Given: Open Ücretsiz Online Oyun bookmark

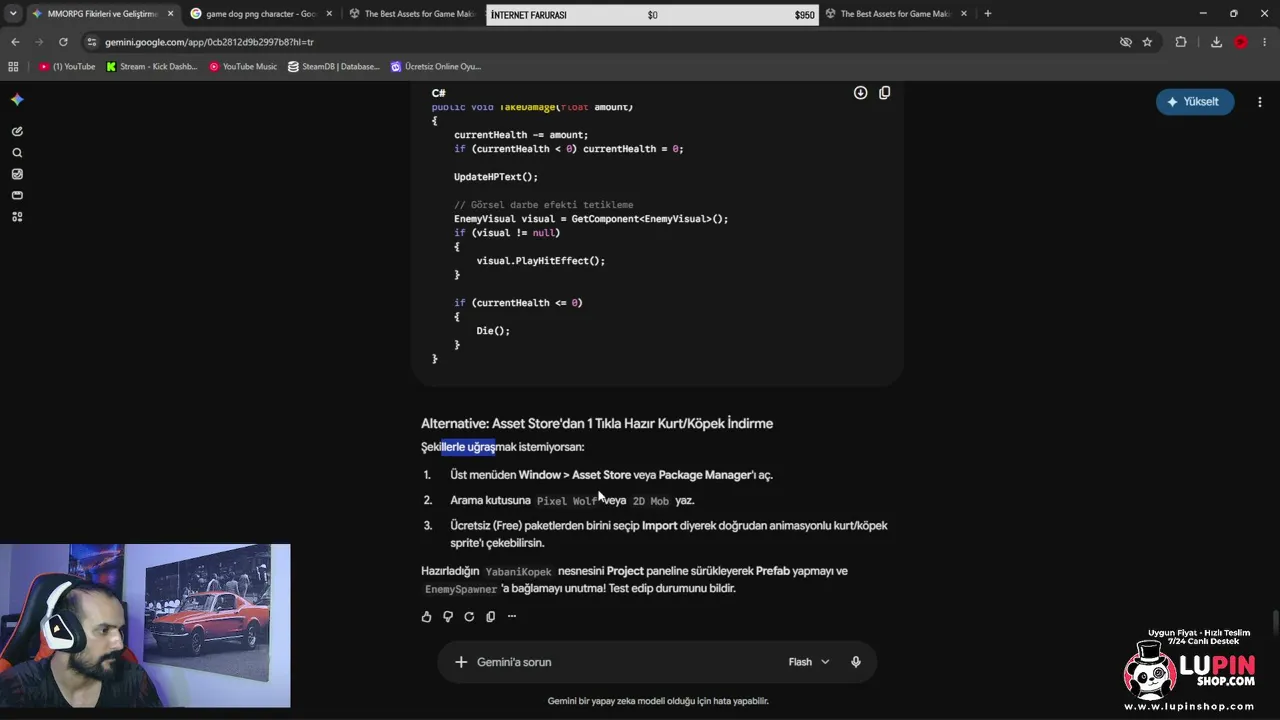Looking at the screenshot, I should coord(436,67).
